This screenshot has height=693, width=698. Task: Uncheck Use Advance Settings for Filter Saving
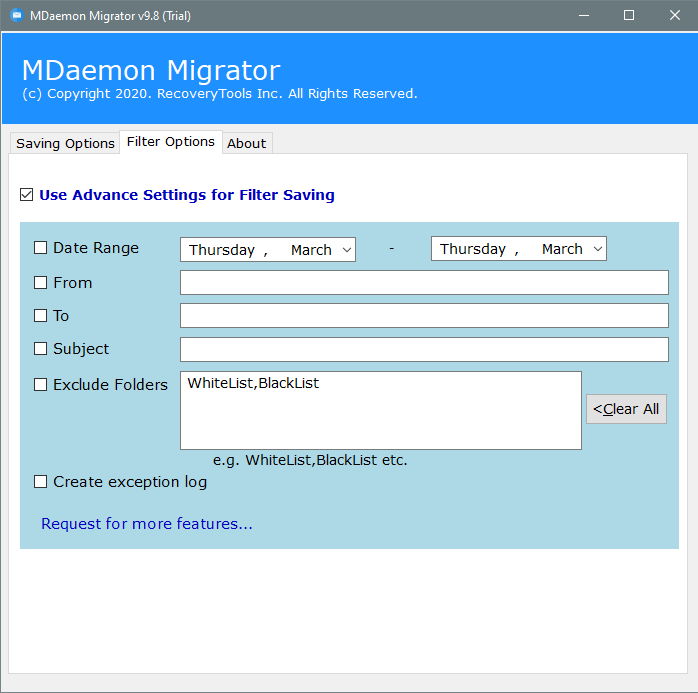tap(26, 195)
